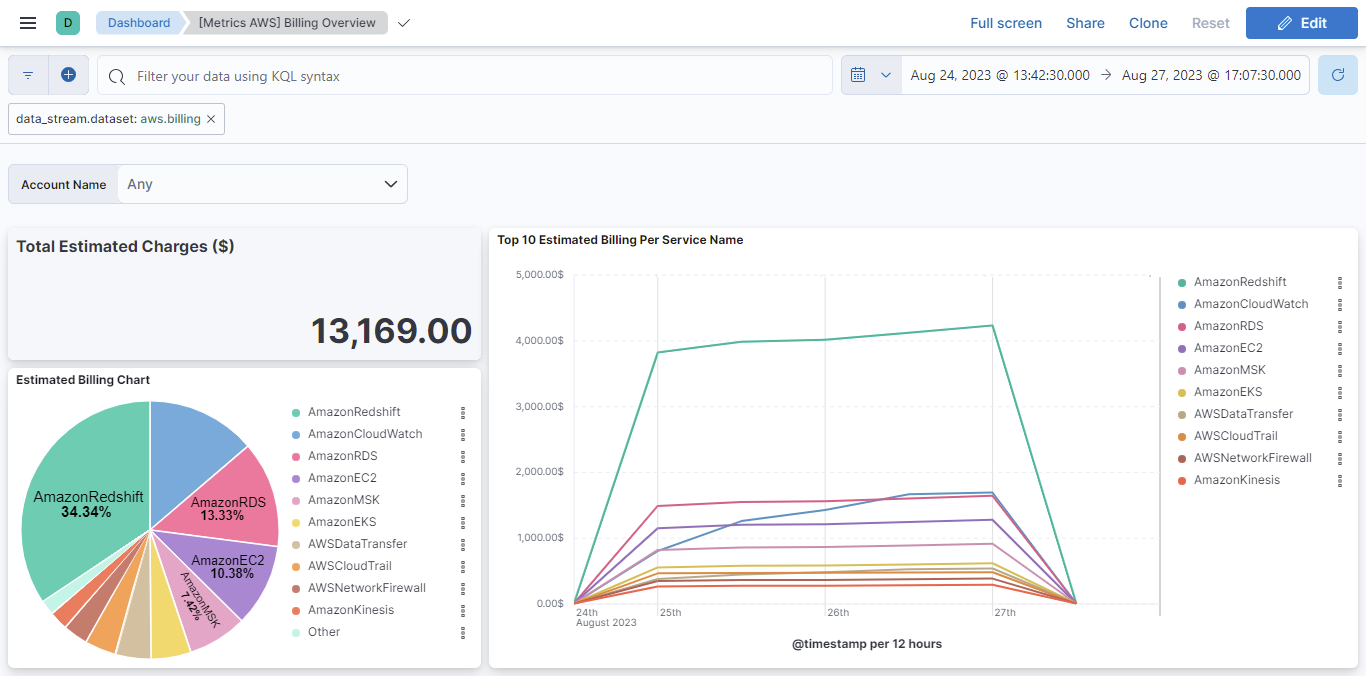Click the blue Edit button
The image size is (1366, 676).
1301,22
